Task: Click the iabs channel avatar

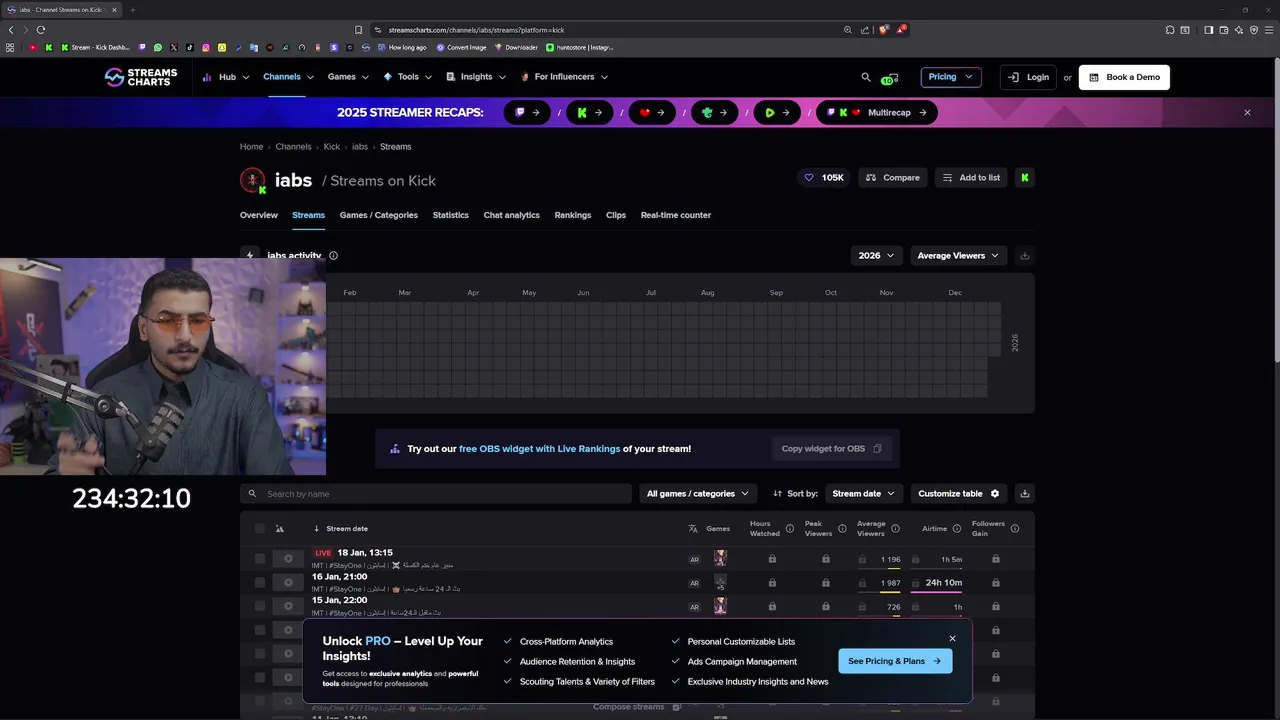Action: 252,180
